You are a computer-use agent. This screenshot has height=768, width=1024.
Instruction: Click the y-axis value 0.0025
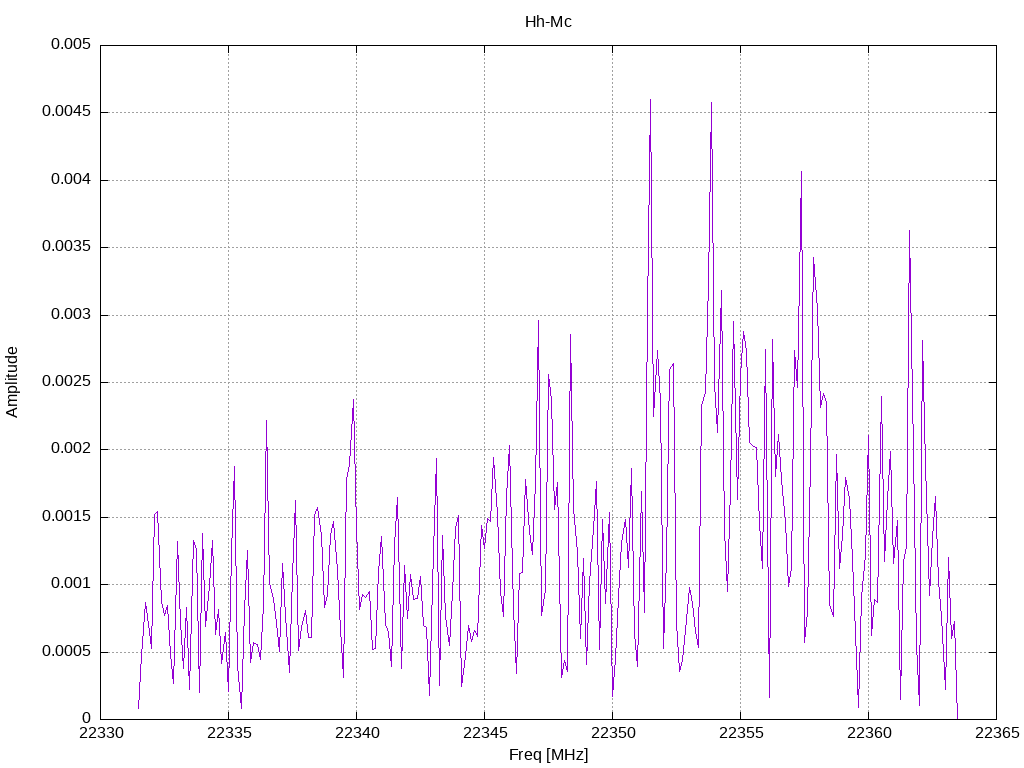[66, 381]
